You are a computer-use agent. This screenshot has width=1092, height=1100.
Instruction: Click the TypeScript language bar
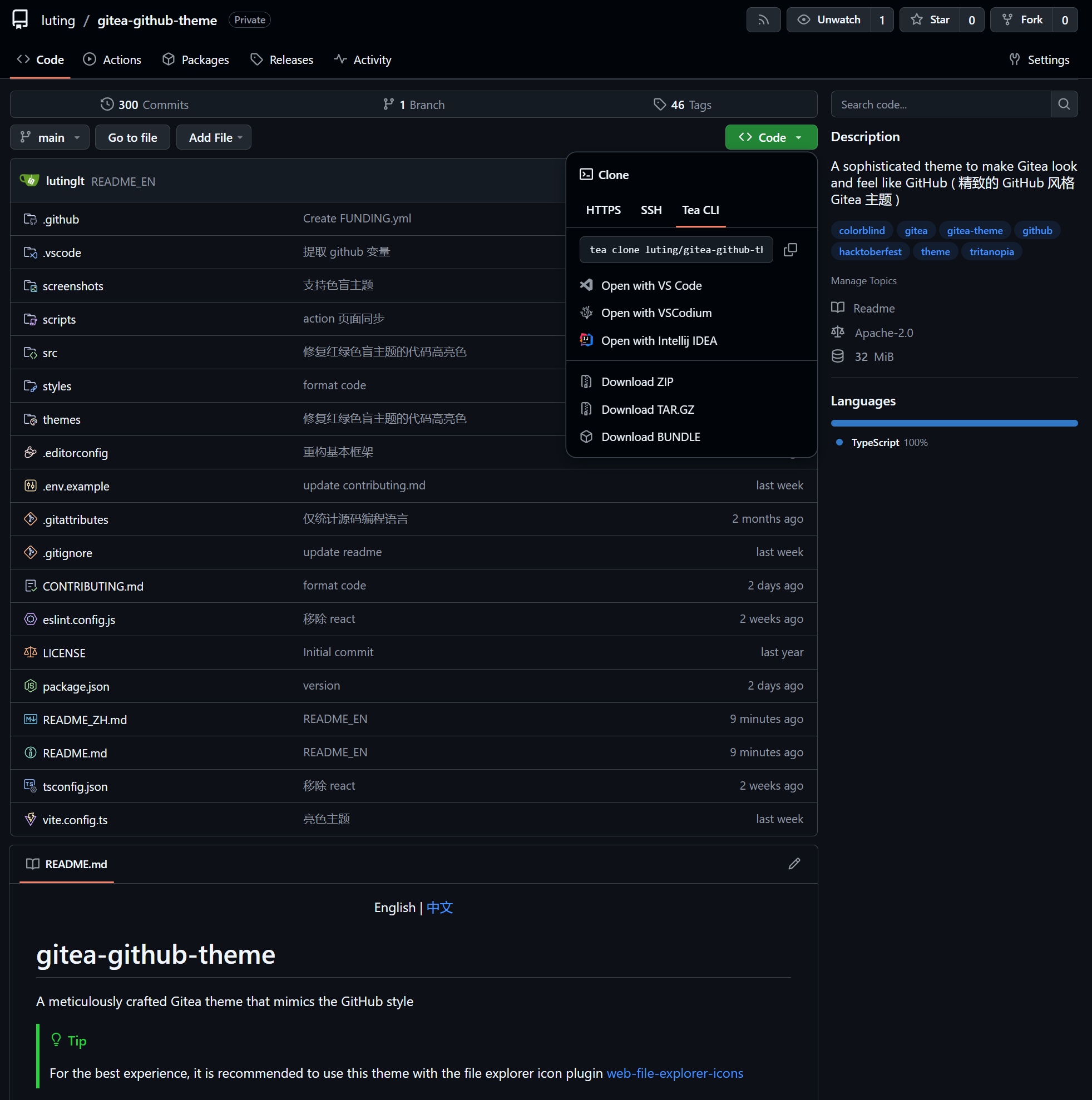pos(953,423)
